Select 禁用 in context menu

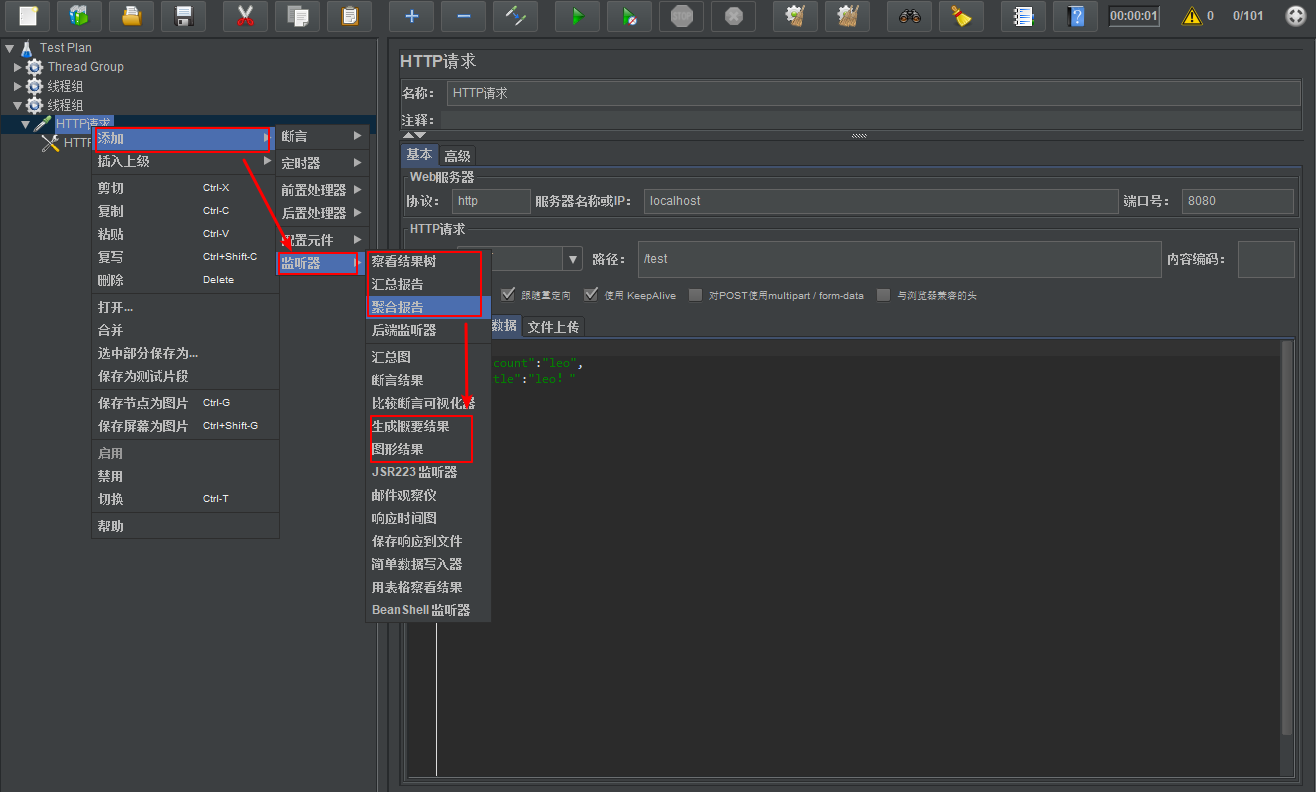pyautogui.click(x=183, y=476)
